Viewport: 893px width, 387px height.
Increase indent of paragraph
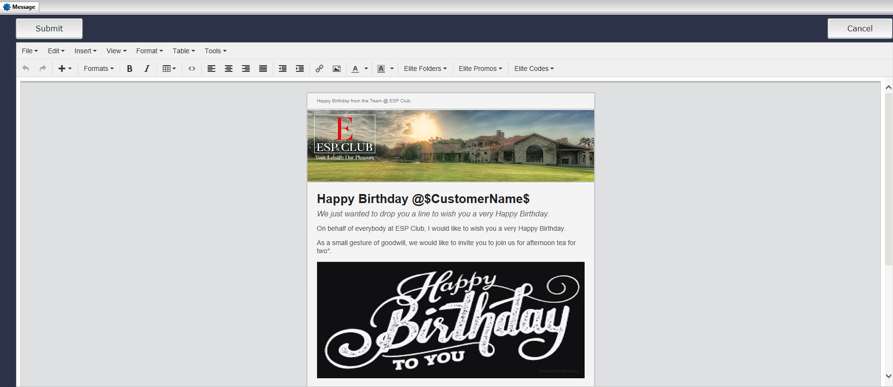coord(300,68)
